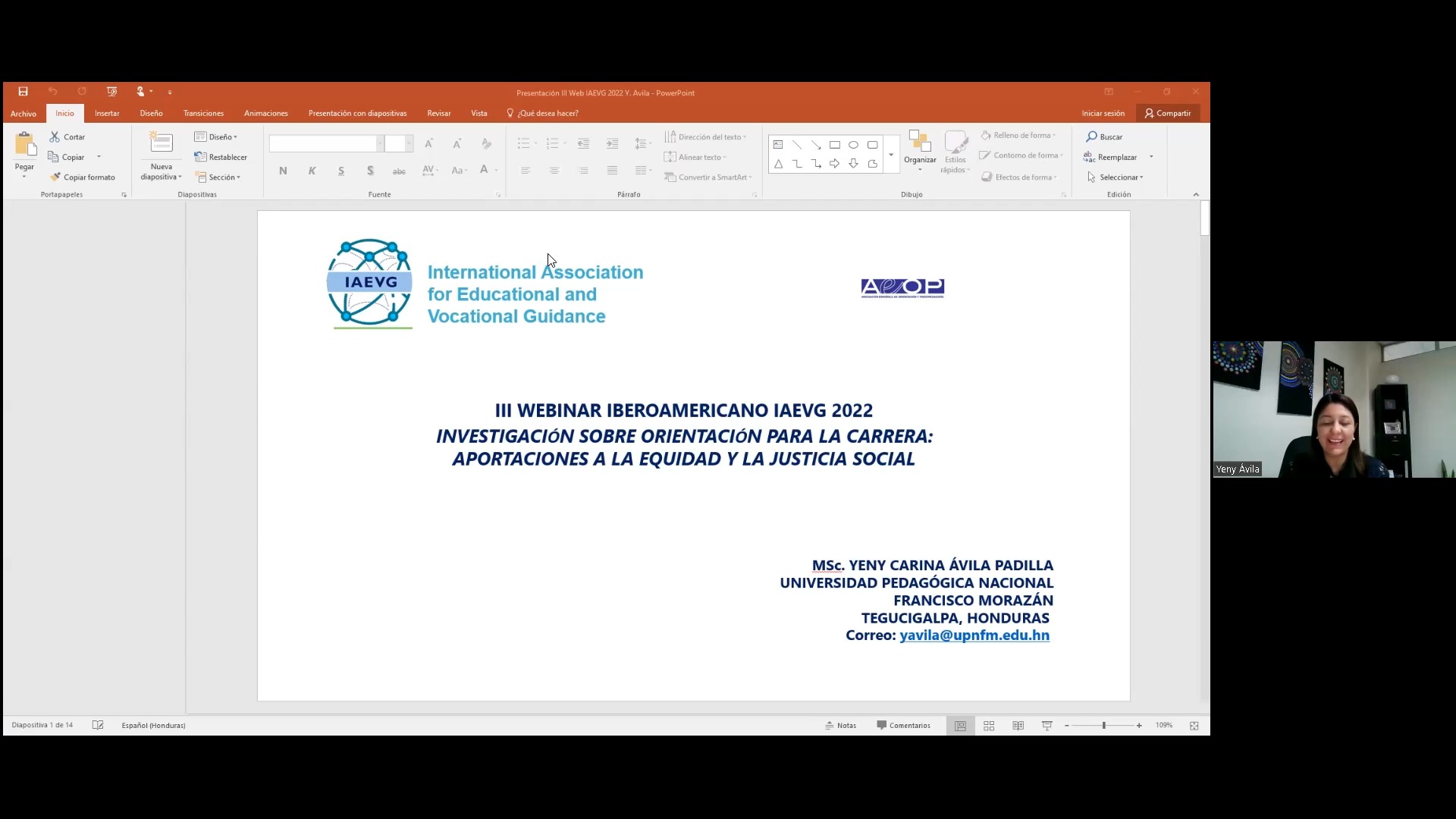Click the Save icon in quick access toolbar
Image resolution: width=1456 pixels, height=819 pixels.
click(x=23, y=92)
